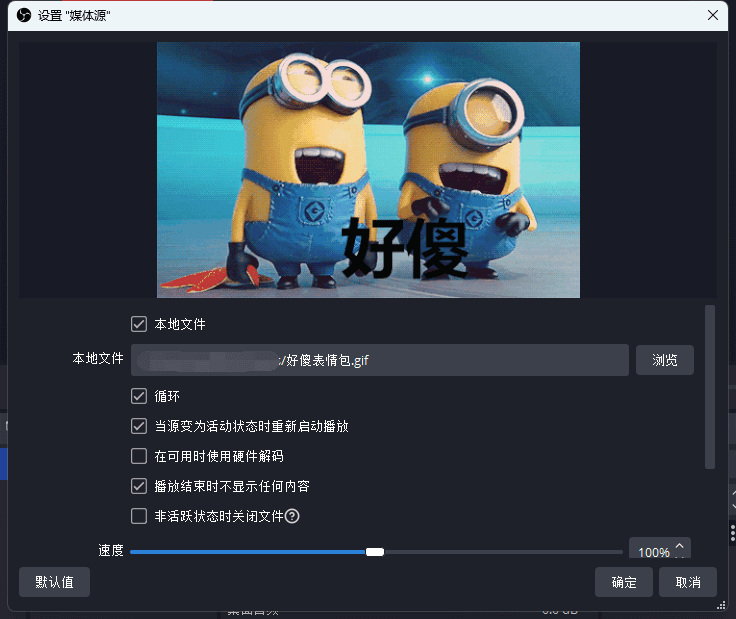Click the 浏览 browse button
Screen dimensions: 736x619
tap(665, 360)
